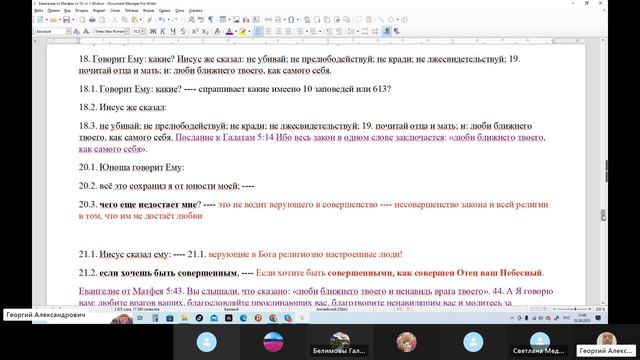Open the Таблица menu

(x=131, y=11)
